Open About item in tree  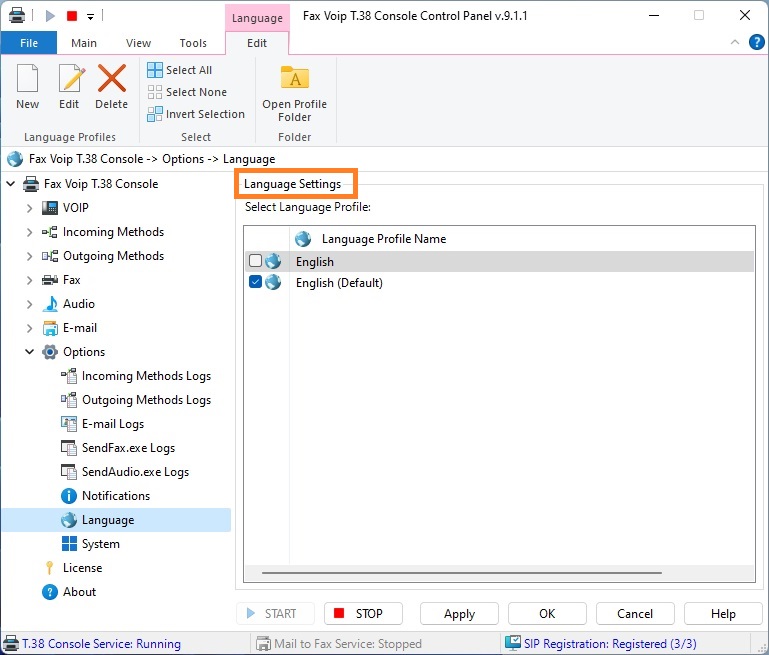pyautogui.click(x=79, y=592)
